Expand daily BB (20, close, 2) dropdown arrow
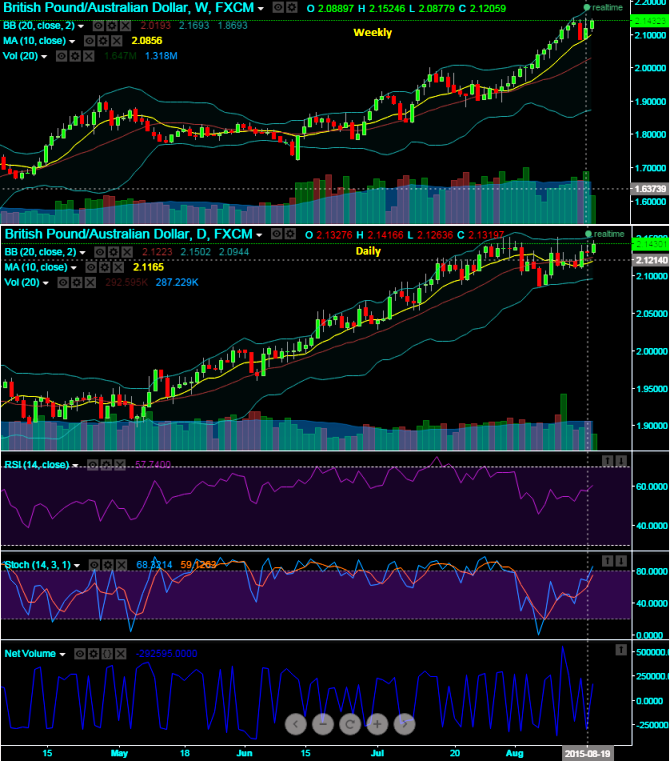 [83, 252]
